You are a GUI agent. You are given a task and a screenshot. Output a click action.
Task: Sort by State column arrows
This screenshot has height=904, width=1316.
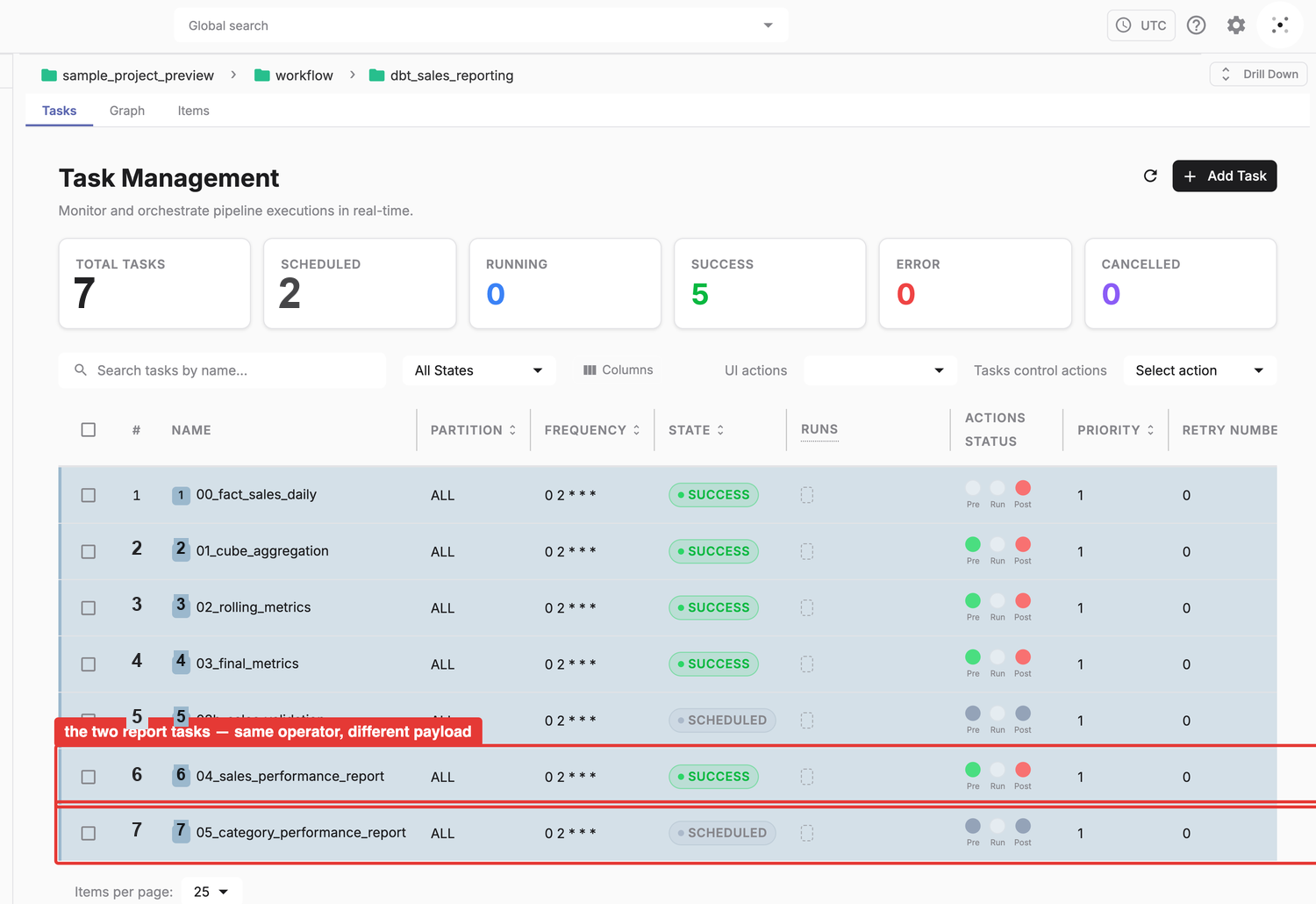click(720, 430)
